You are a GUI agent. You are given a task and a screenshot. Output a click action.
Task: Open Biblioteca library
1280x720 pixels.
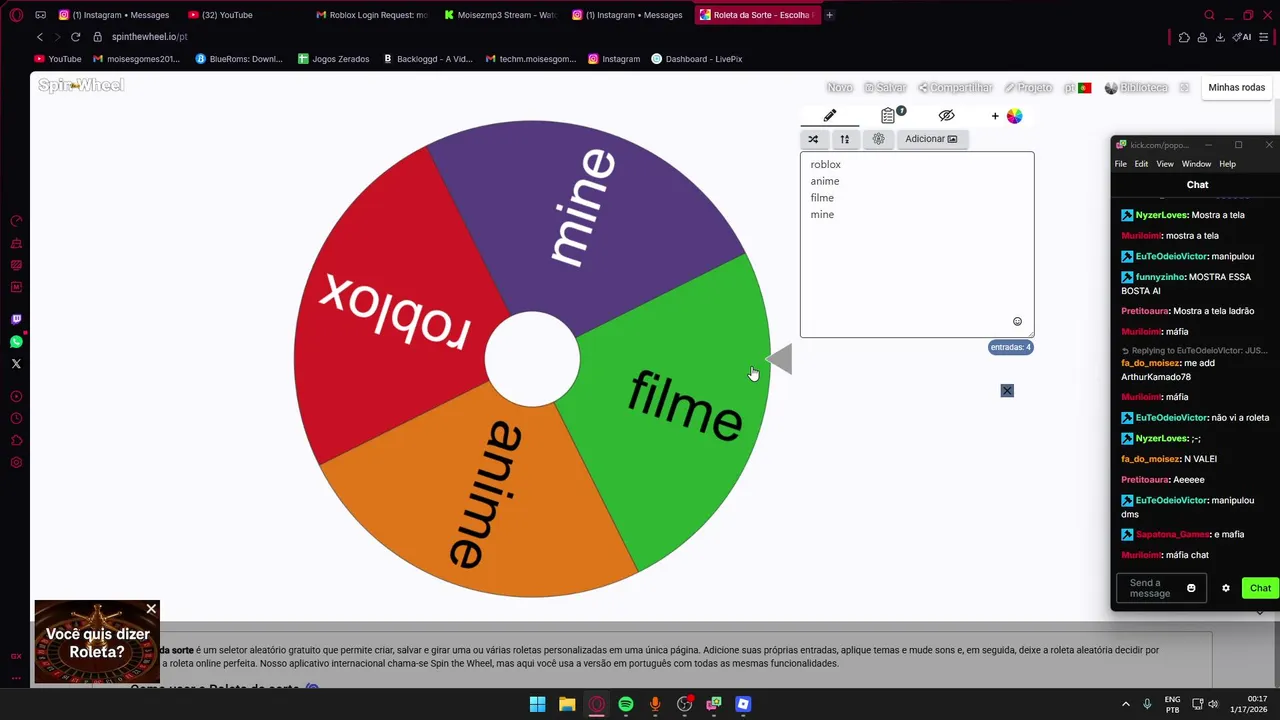pos(1136,88)
